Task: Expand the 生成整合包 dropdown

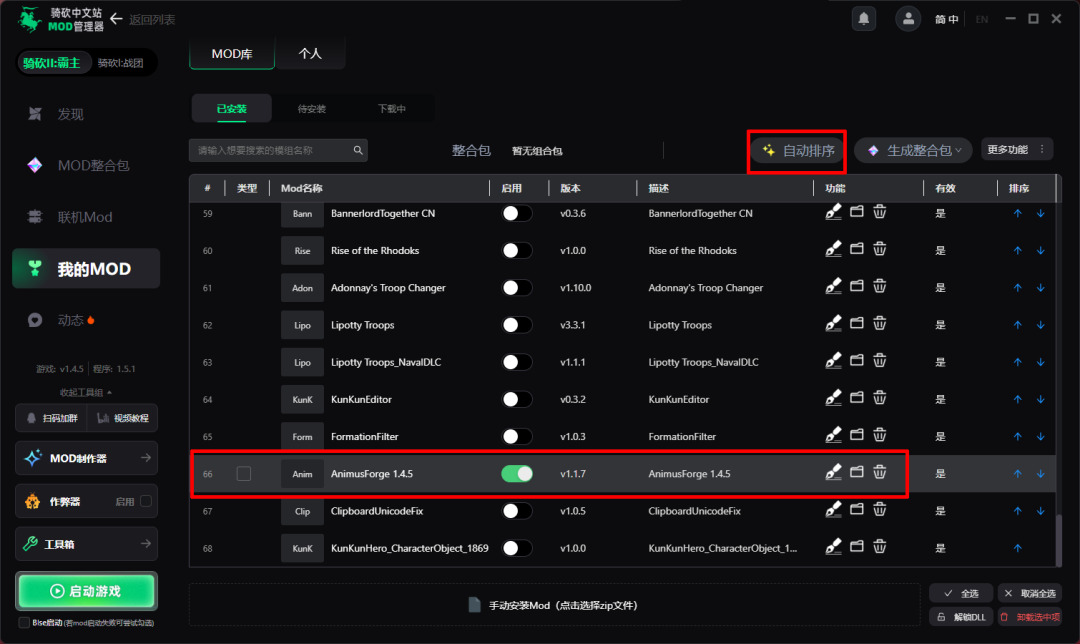Action: tap(913, 150)
